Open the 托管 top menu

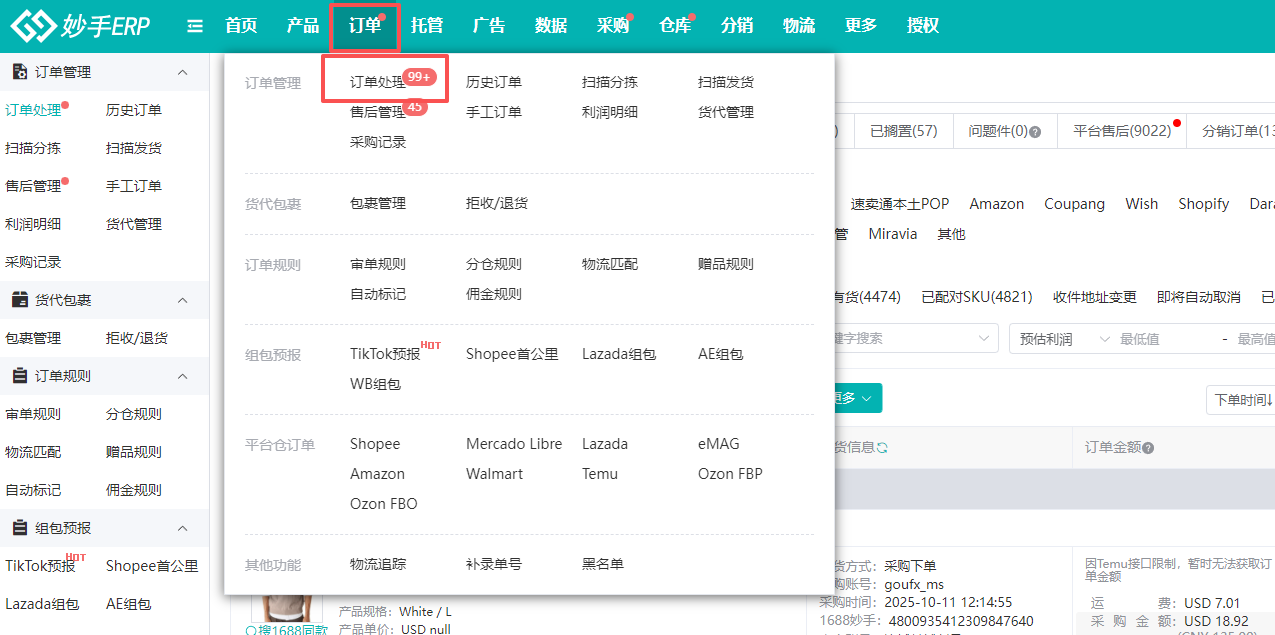[x=427, y=26]
